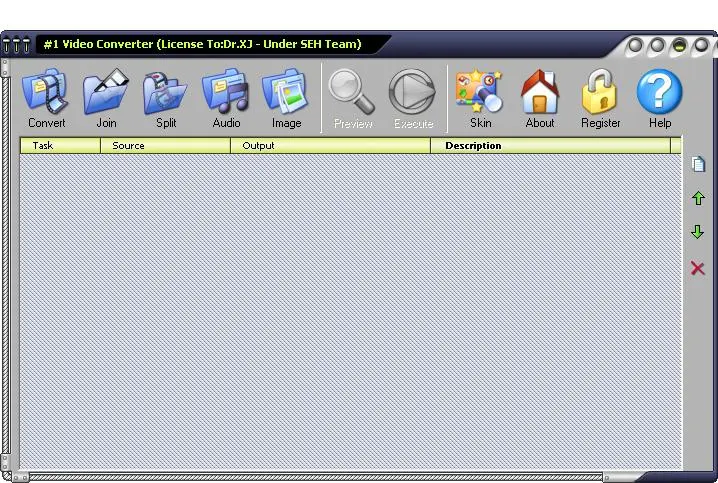The height and width of the screenshot is (483, 718).
Task: Delete task with the red X icon
Action: click(697, 268)
